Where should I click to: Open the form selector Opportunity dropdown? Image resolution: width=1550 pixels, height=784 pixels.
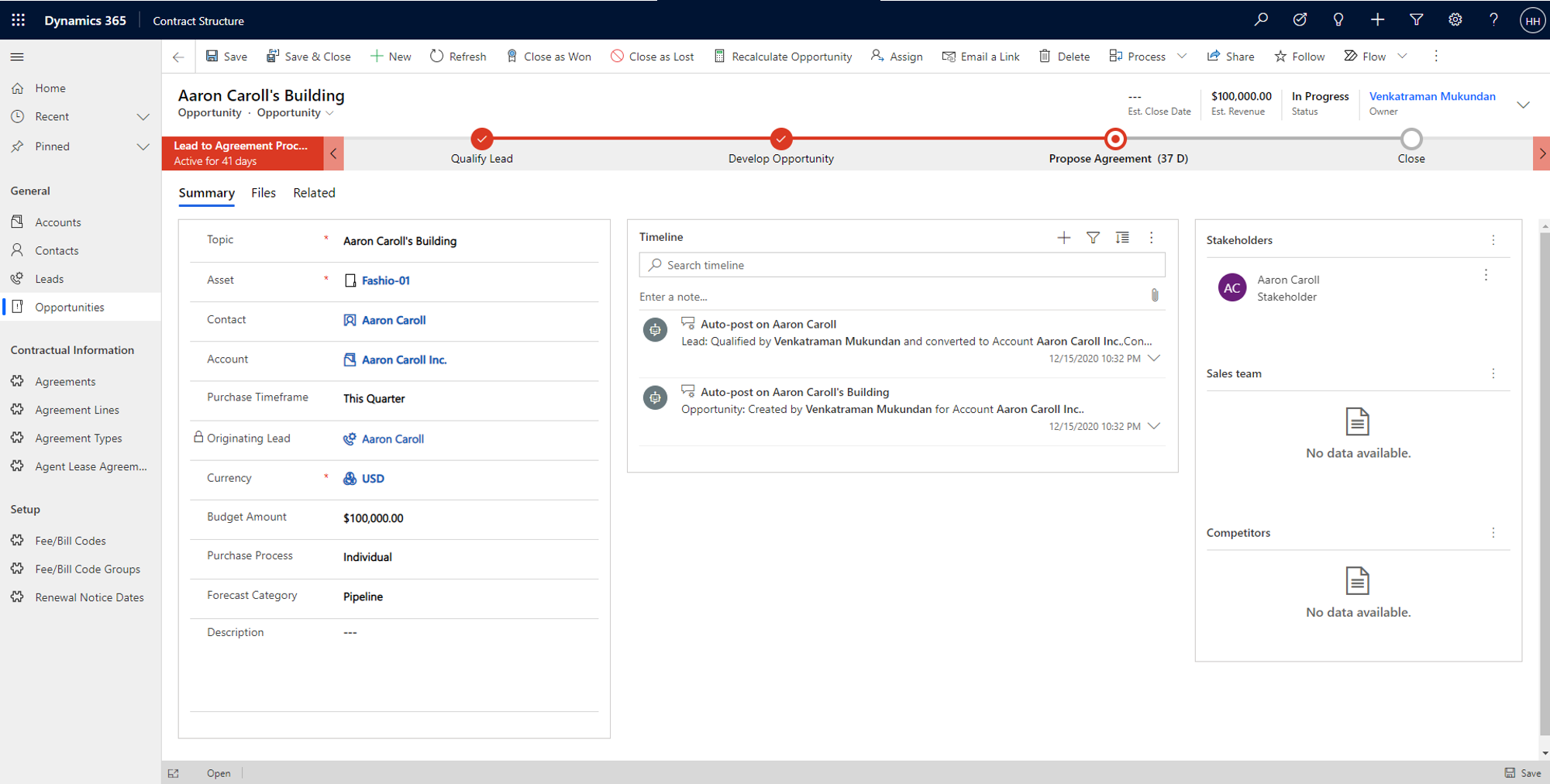pyautogui.click(x=295, y=113)
